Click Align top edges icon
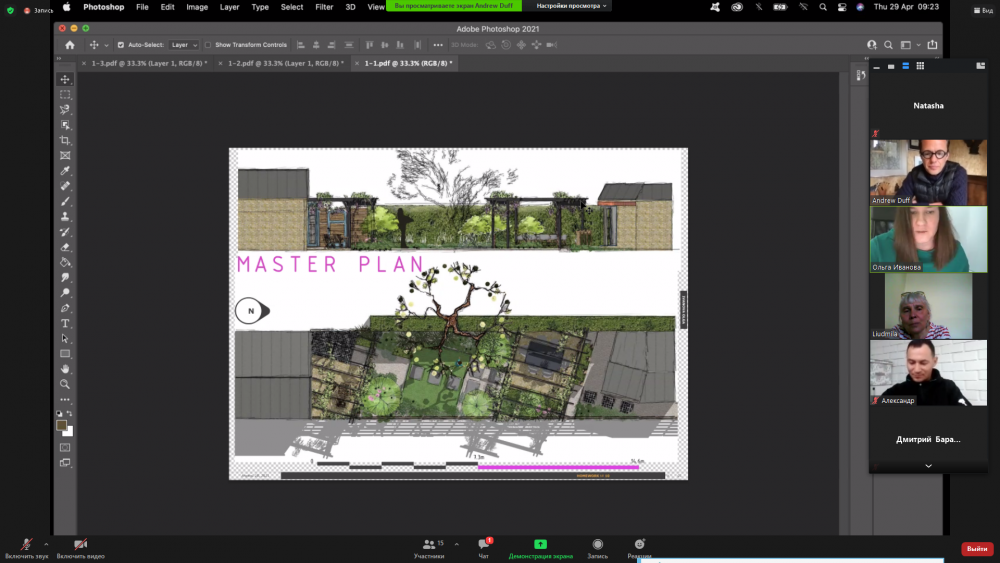This screenshot has height=563, width=1000. pyautogui.click(x=369, y=45)
